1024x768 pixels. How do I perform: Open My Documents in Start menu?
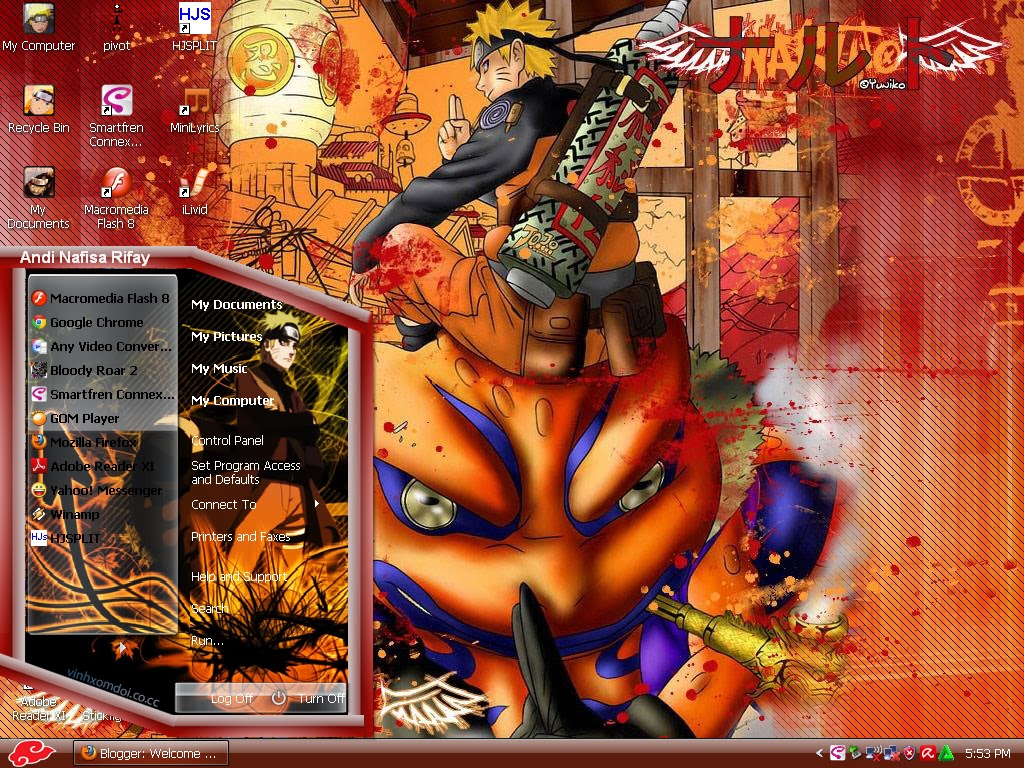[x=236, y=305]
